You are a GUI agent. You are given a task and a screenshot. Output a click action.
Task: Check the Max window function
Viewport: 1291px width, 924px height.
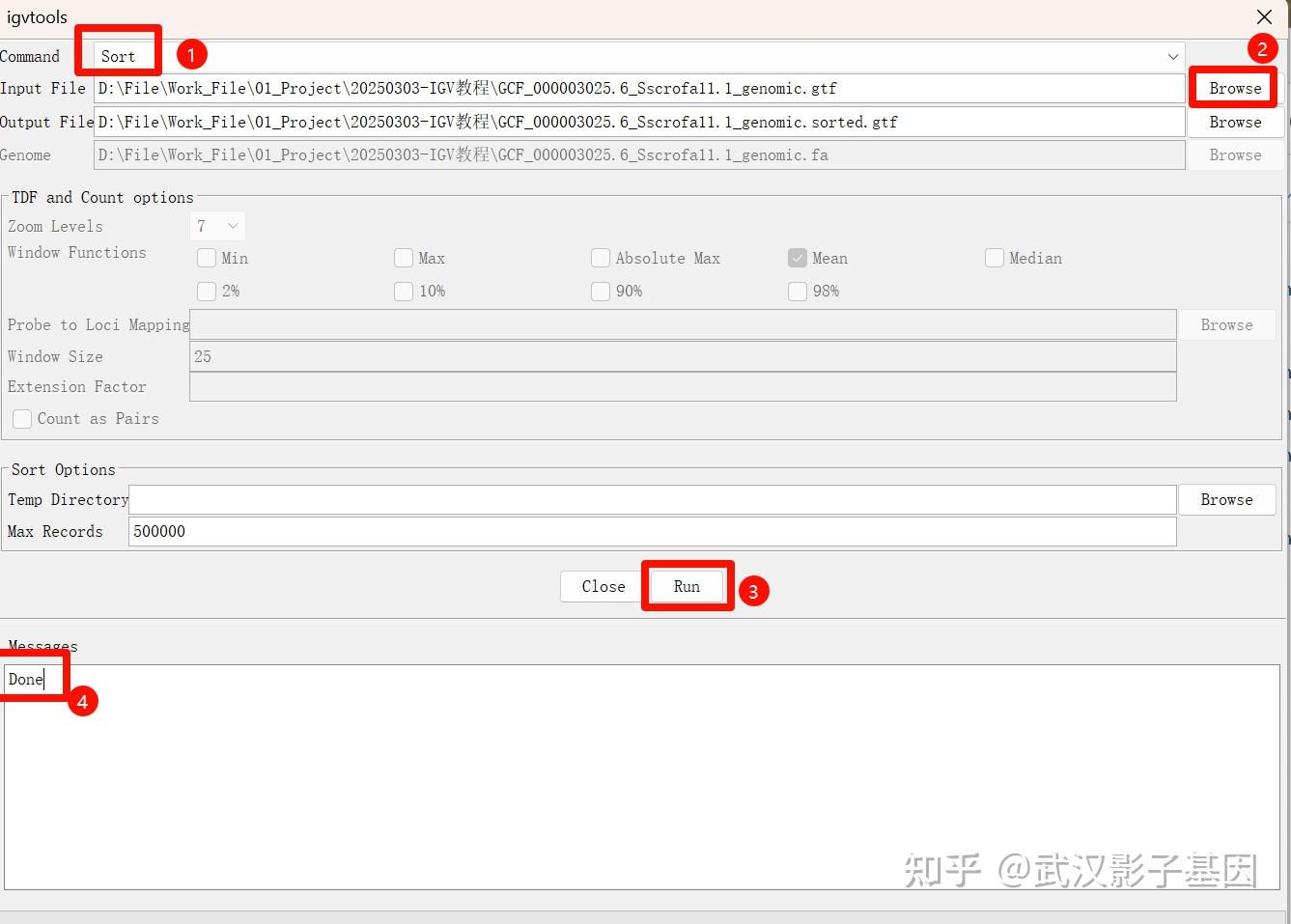point(403,258)
